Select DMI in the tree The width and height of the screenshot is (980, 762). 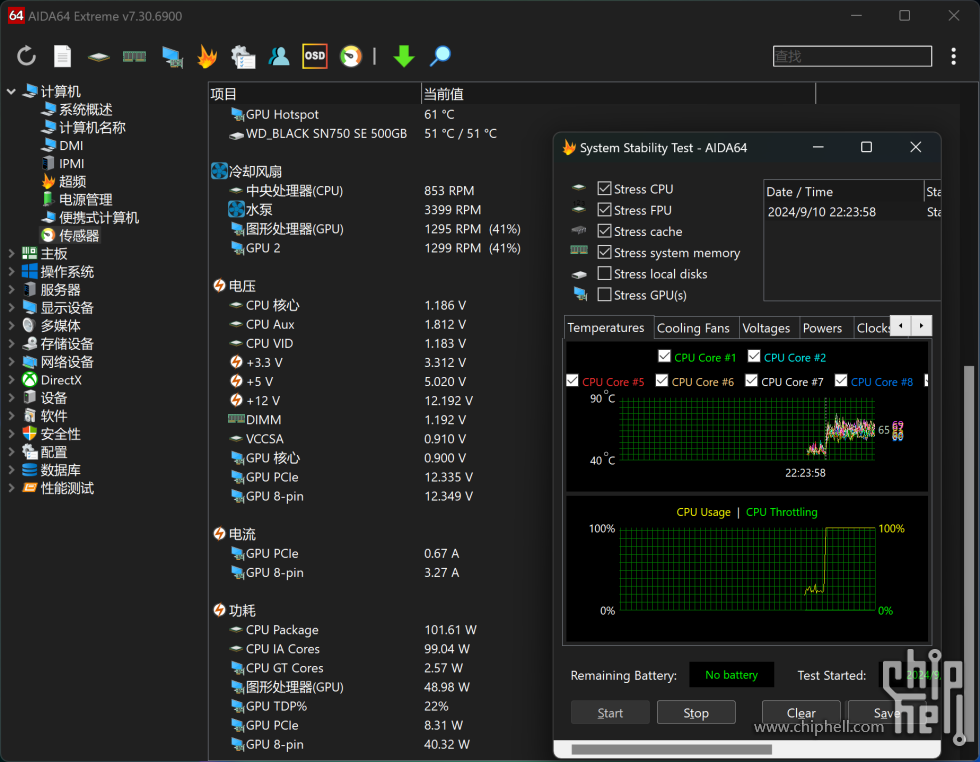click(x=62, y=146)
